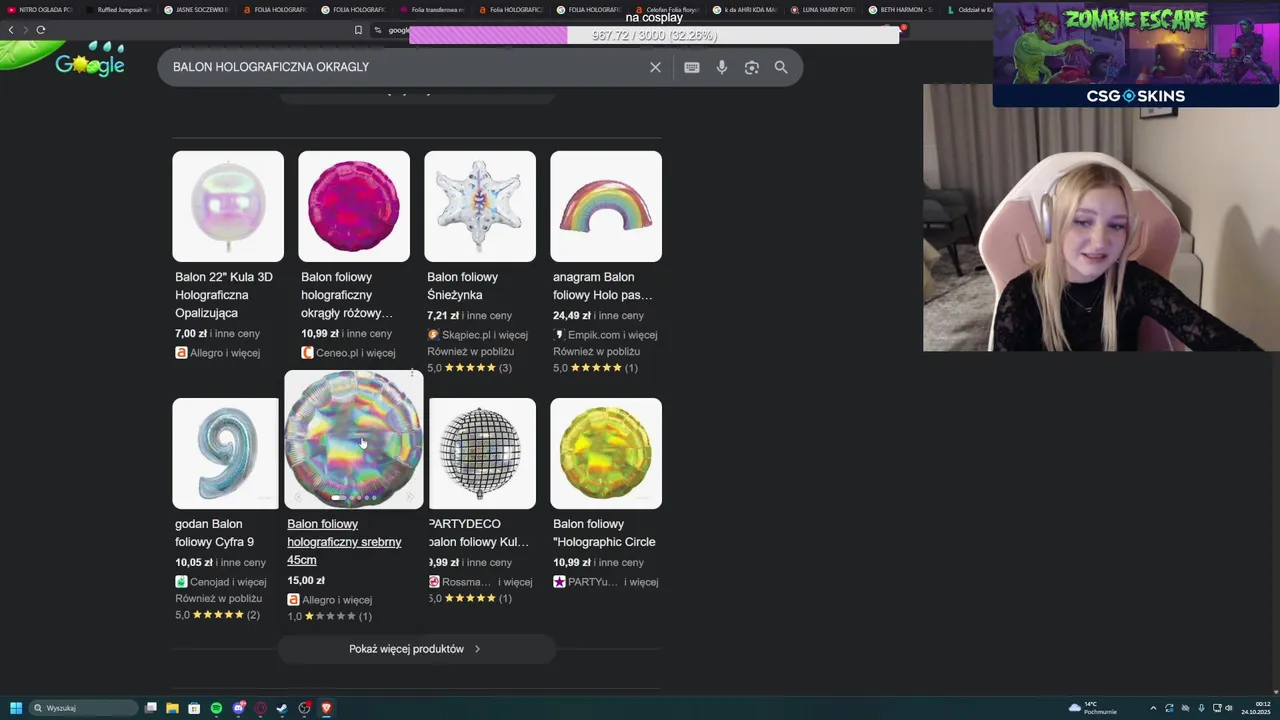Image resolution: width=1280 pixels, height=720 pixels.
Task: Open Task View on the taskbar
Action: point(151,708)
